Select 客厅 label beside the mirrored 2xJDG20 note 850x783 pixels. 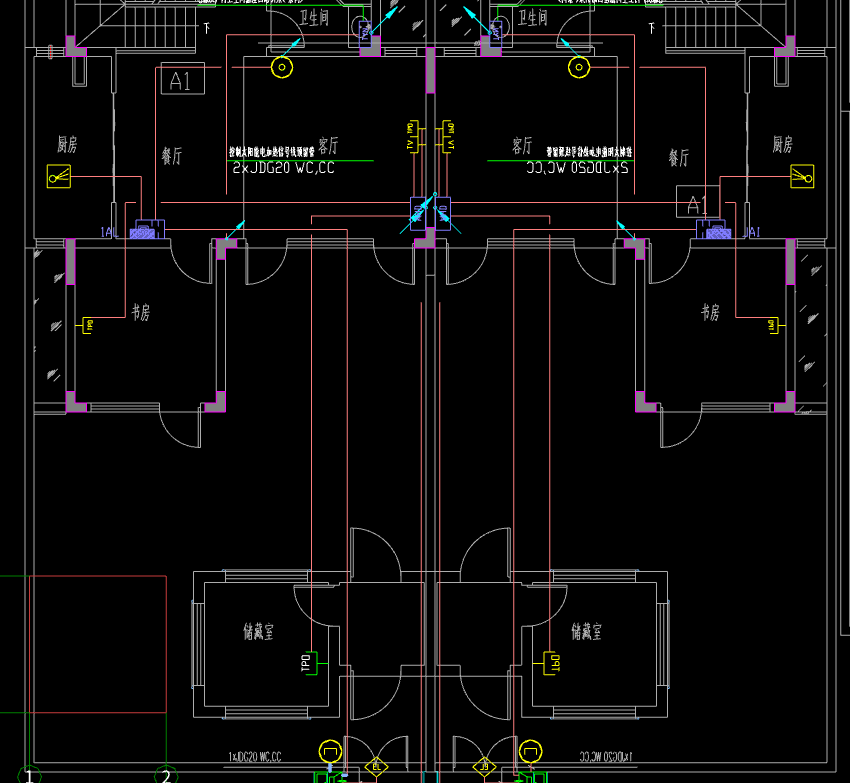[522, 145]
